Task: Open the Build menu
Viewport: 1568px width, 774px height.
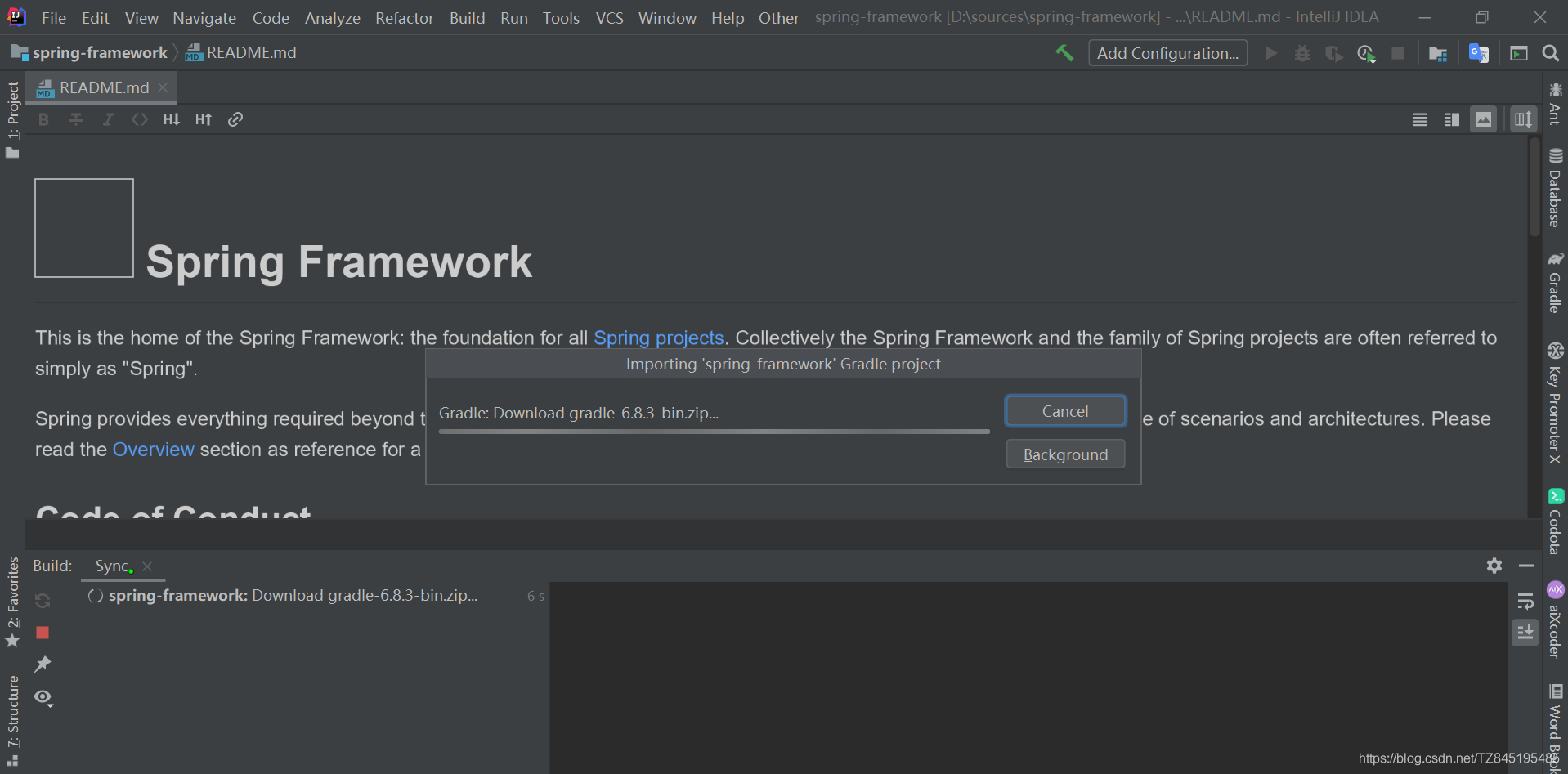Action: tap(467, 18)
